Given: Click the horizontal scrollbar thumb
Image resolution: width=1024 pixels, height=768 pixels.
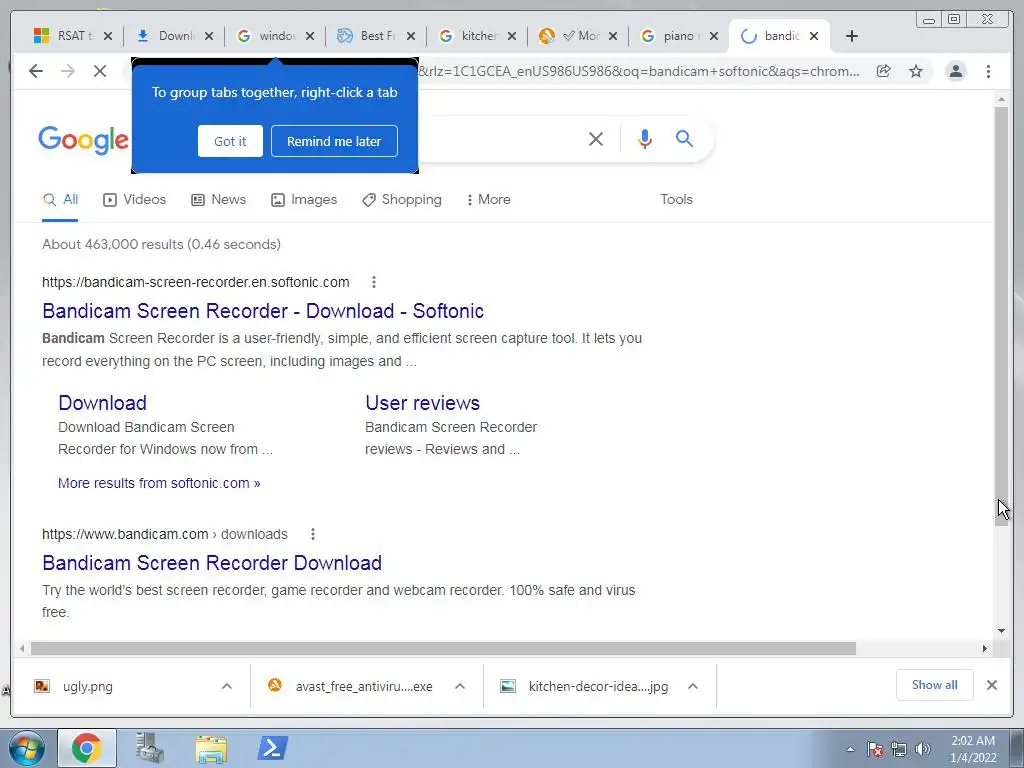Looking at the screenshot, I should (443, 648).
